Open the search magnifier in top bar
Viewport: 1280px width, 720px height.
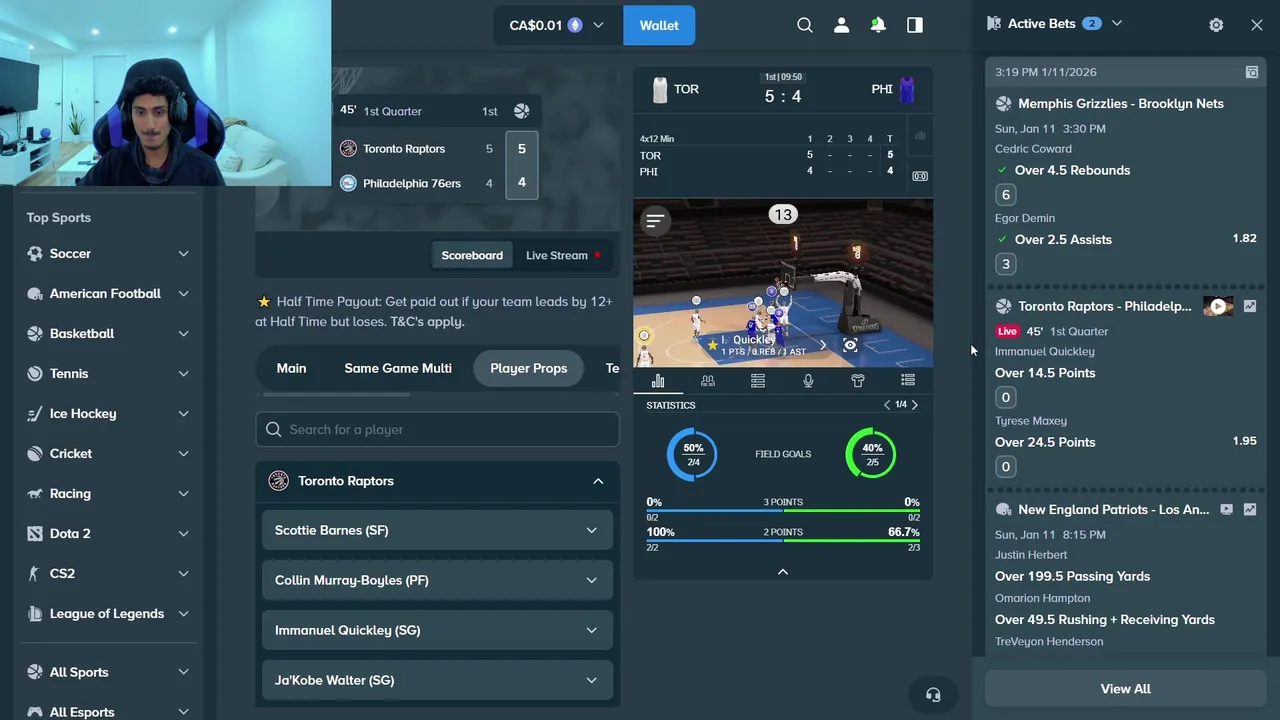pyautogui.click(x=805, y=25)
